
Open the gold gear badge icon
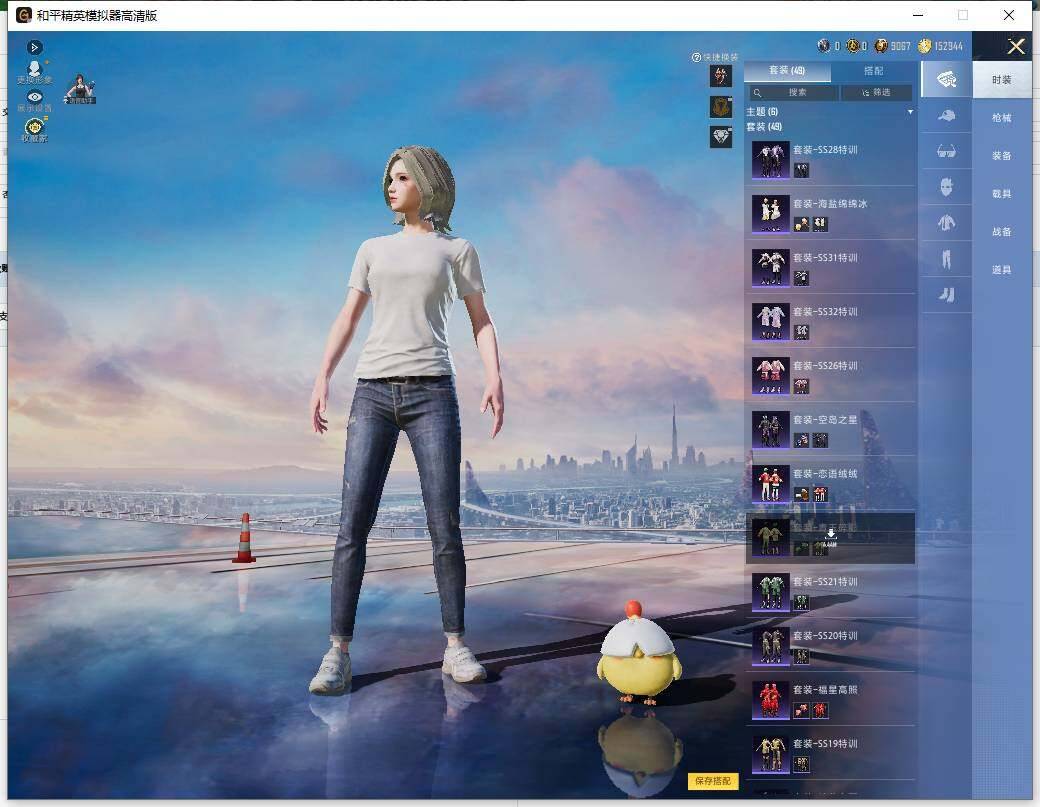coord(34,127)
